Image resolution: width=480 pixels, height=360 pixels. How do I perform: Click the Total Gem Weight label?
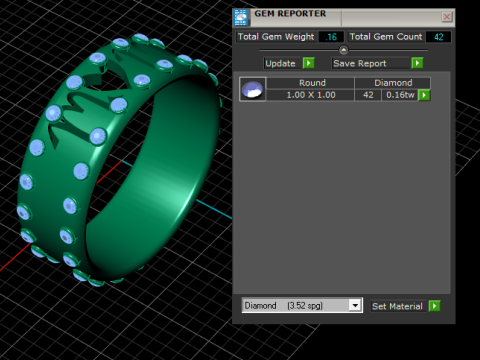pos(276,37)
